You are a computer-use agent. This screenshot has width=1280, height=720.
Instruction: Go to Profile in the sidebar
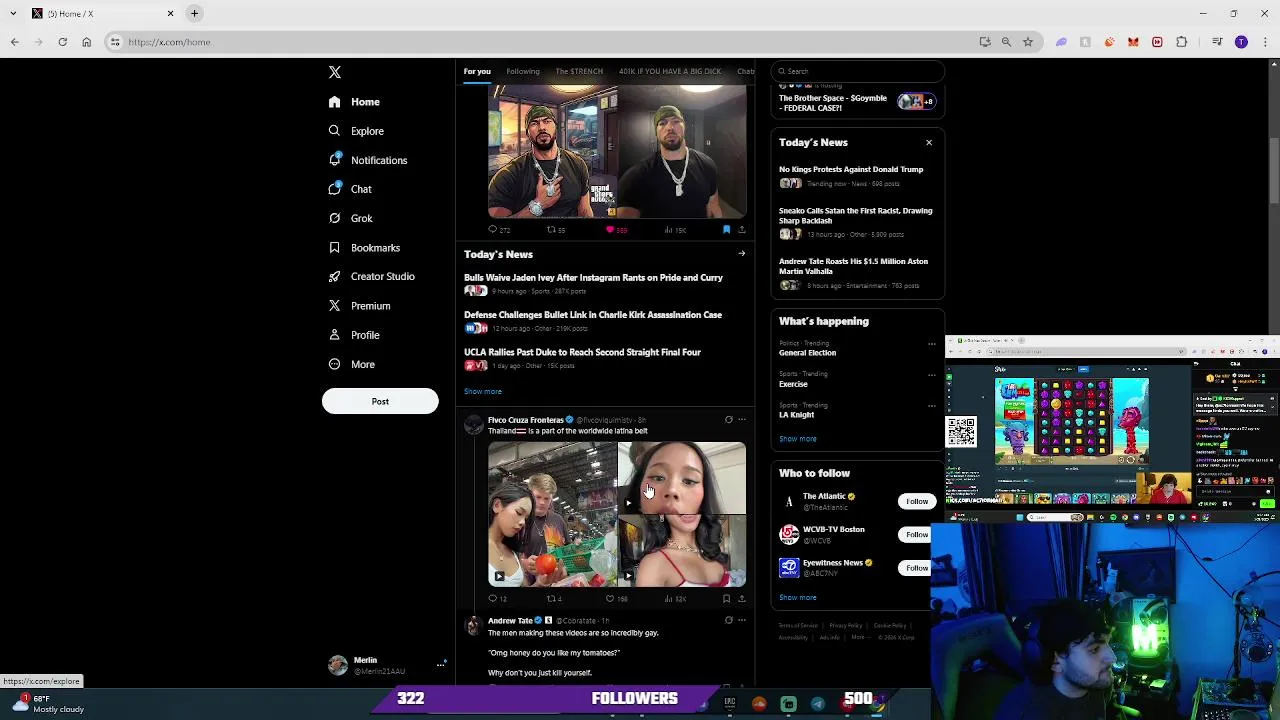(x=354, y=335)
